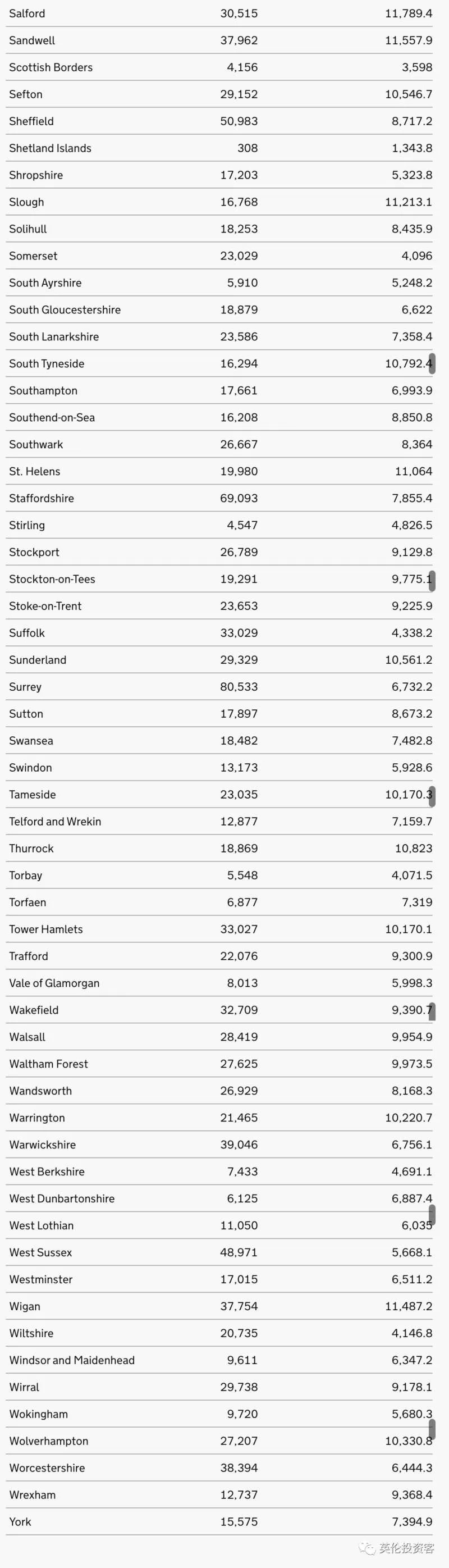Click Staffordshire's 69,093 value
This screenshot has height=1568, width=449.
point(239,498)
